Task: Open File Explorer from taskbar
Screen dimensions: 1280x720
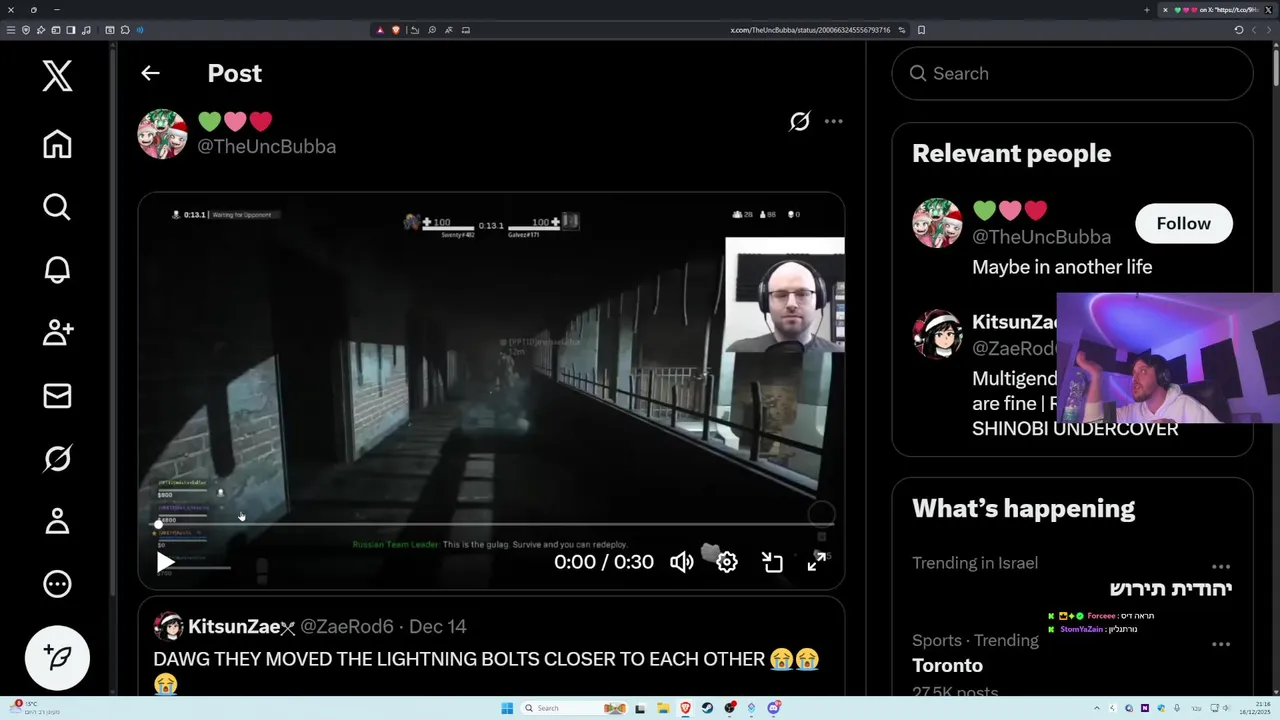Action: [663, 708]
